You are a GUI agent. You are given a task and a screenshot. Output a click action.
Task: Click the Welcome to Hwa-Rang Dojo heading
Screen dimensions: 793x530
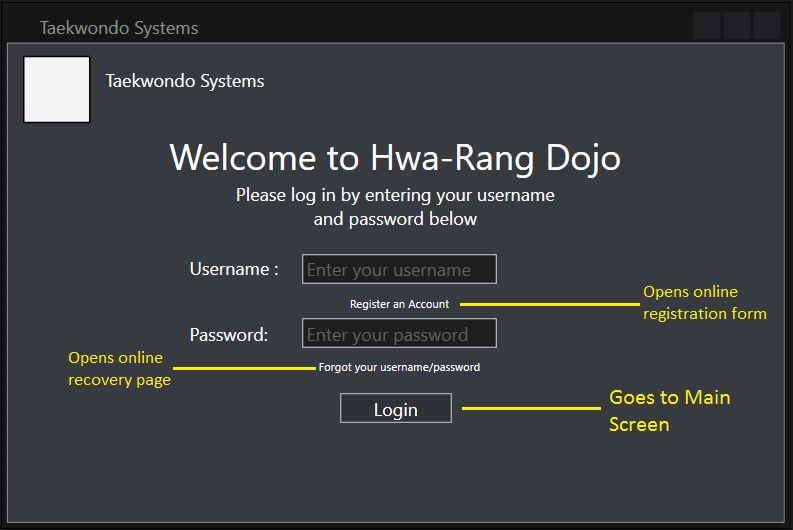pyautogui.click(x=395, y=158)
